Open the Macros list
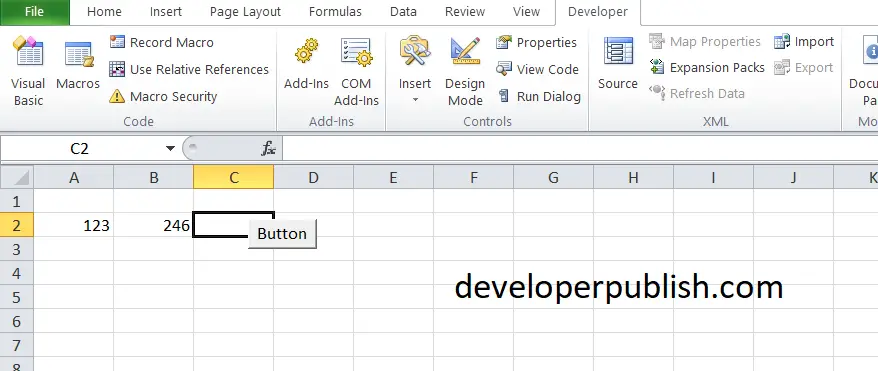878x371 pixels. (x=78, y=66)
